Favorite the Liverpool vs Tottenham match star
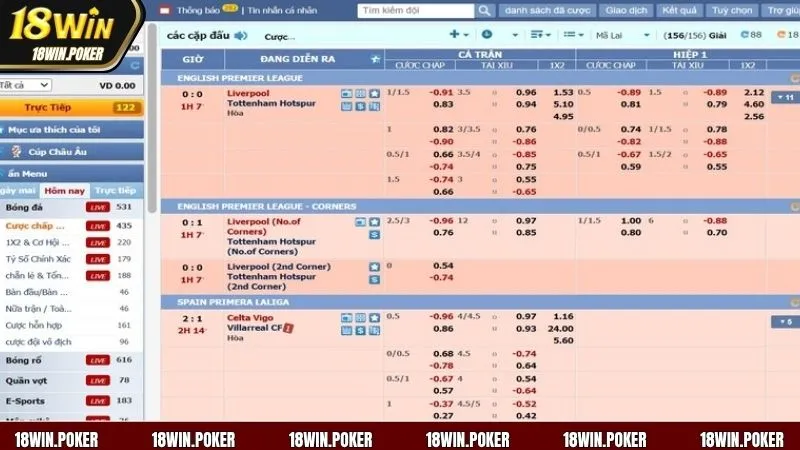The height and width of the screenshot is (450, 800). click(374, 94)
